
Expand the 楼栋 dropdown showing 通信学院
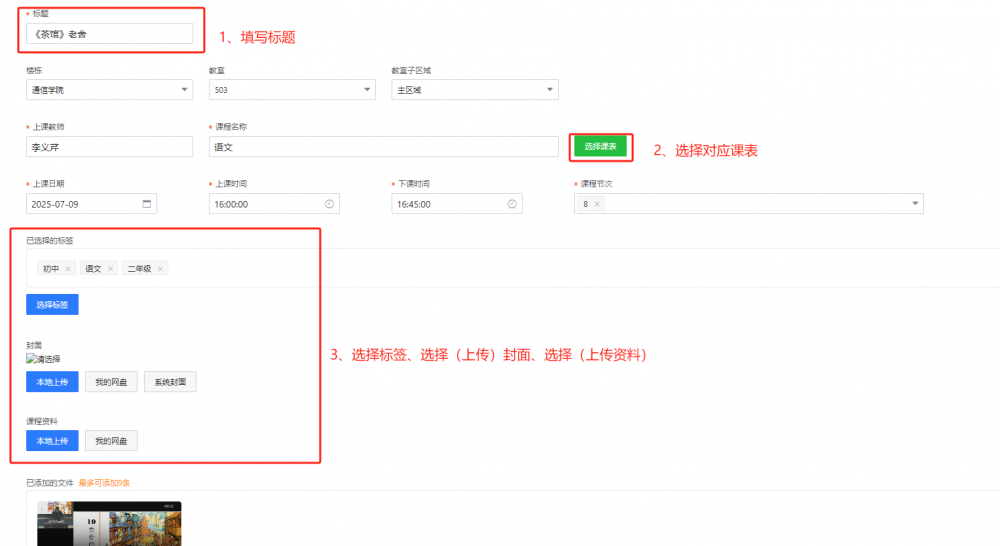[184, 90]
